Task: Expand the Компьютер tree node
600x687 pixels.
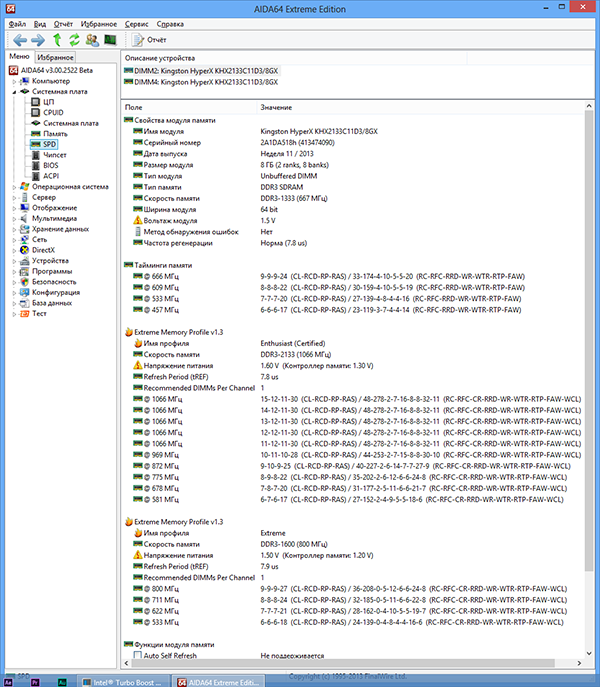Action: [14, 81]
